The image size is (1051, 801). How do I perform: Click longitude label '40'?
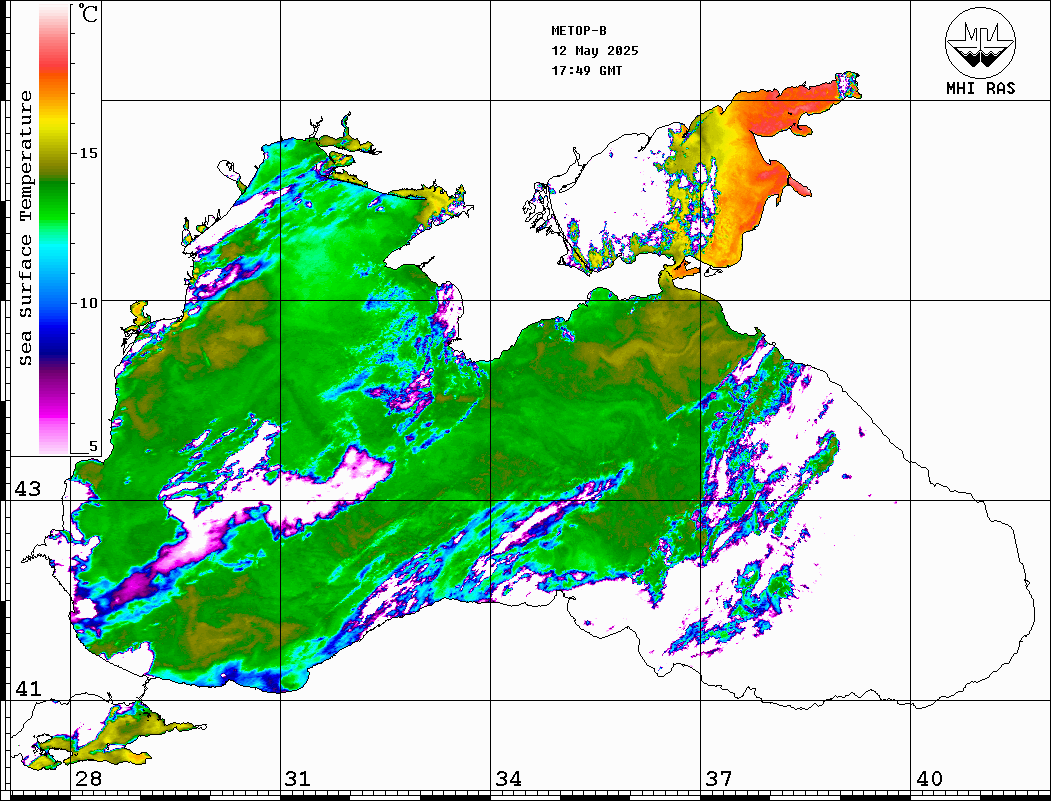point(929,779)
